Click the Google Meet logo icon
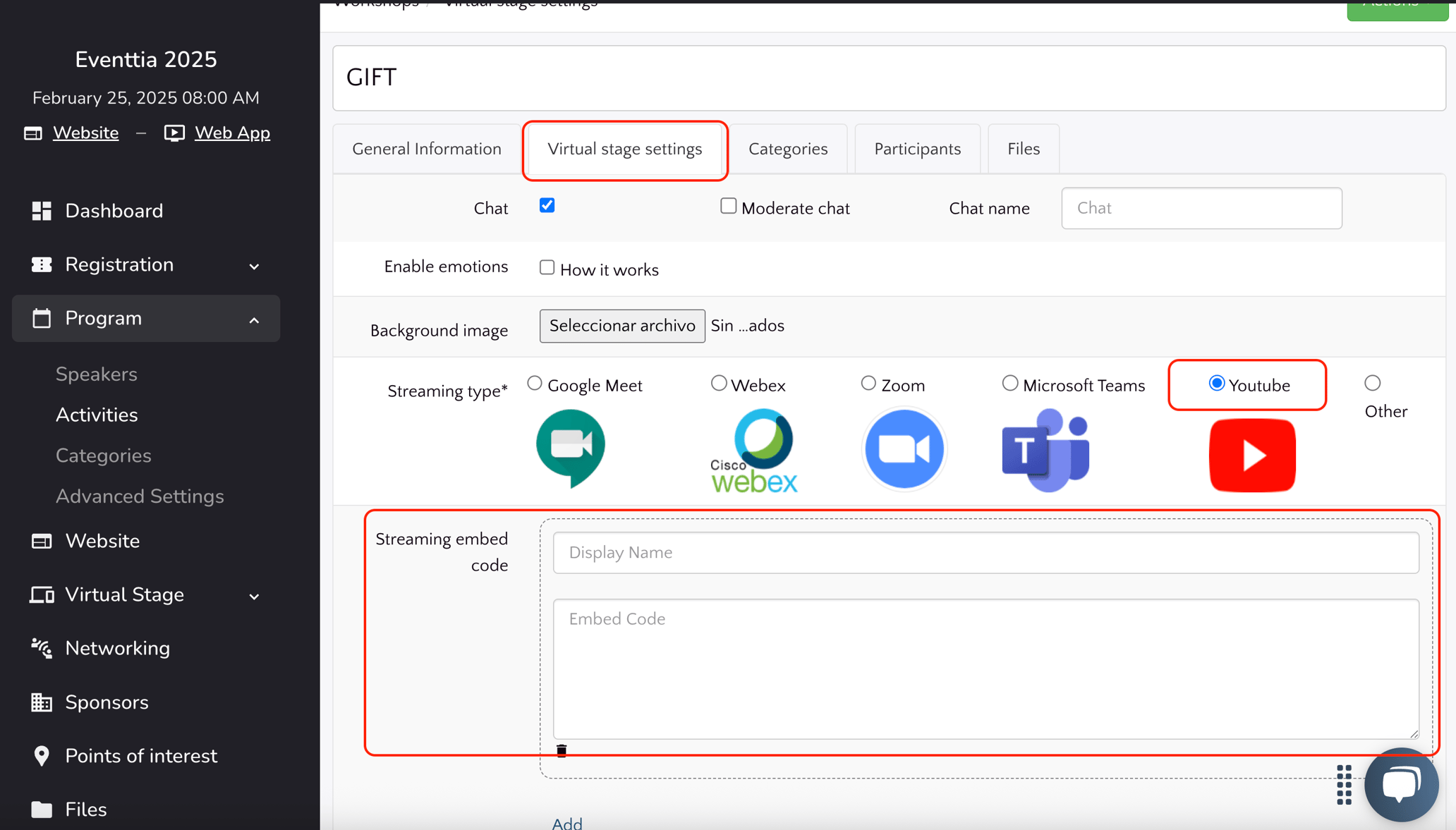Screen dimensions: 1456x830 [x=571, y=448]
